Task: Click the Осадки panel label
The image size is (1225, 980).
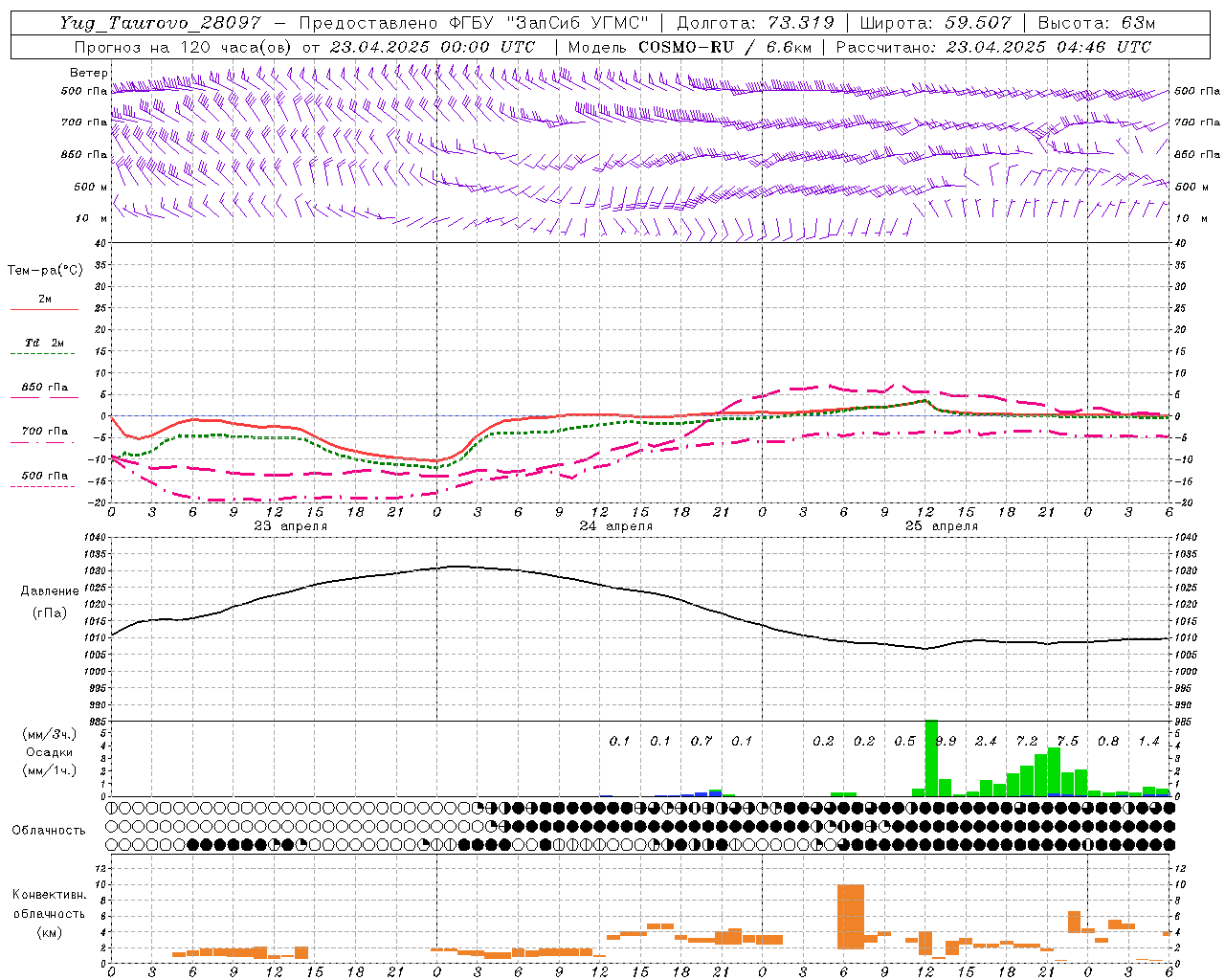Action: (49, 752)
